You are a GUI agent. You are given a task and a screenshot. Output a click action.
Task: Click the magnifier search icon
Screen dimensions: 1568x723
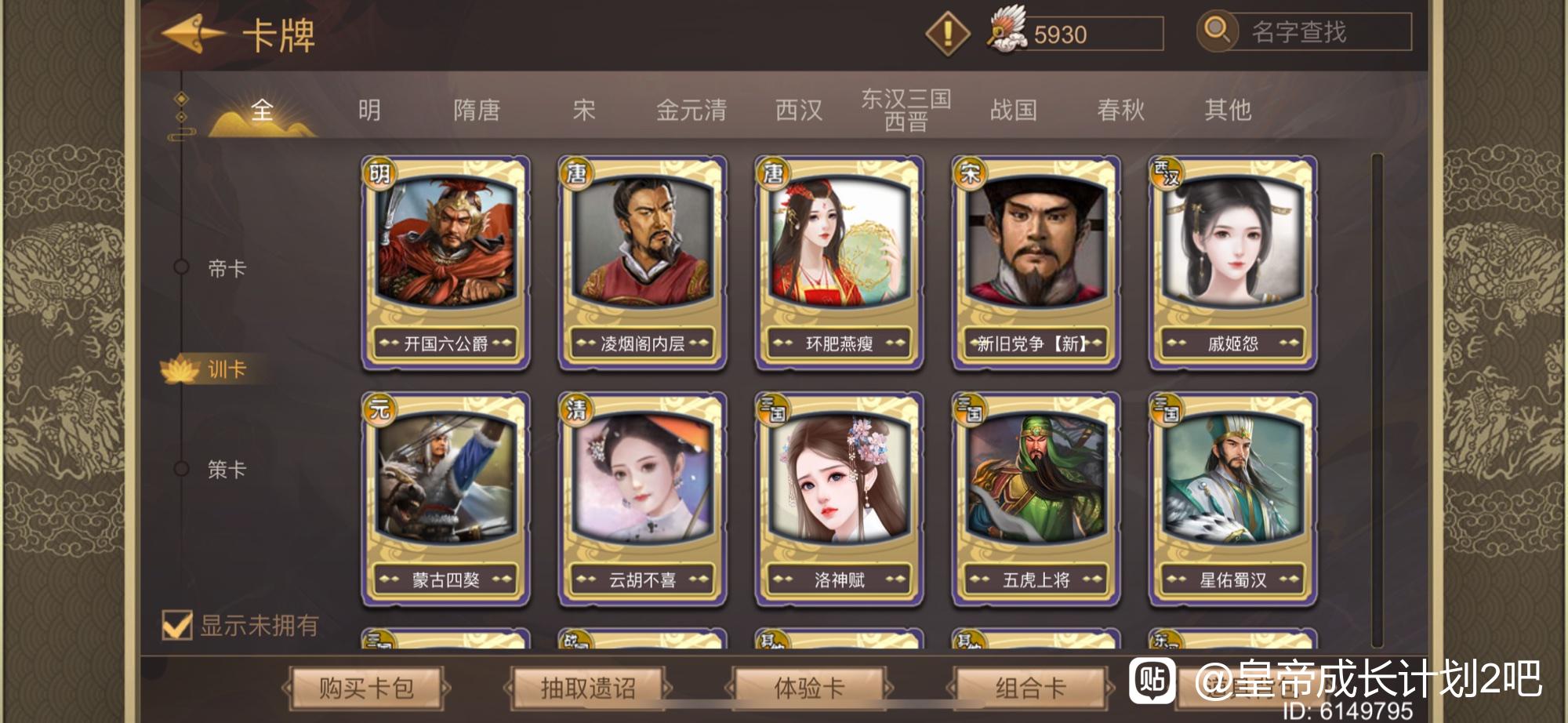[1216, 31]
